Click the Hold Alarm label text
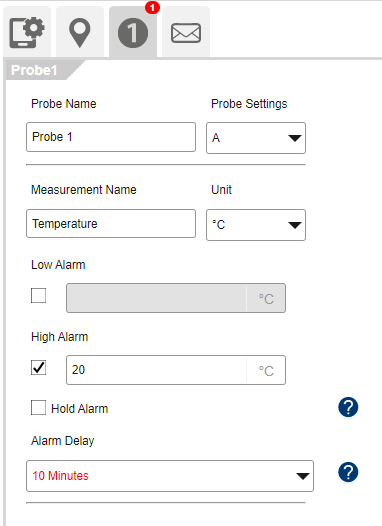 click(x=79, y=409)
